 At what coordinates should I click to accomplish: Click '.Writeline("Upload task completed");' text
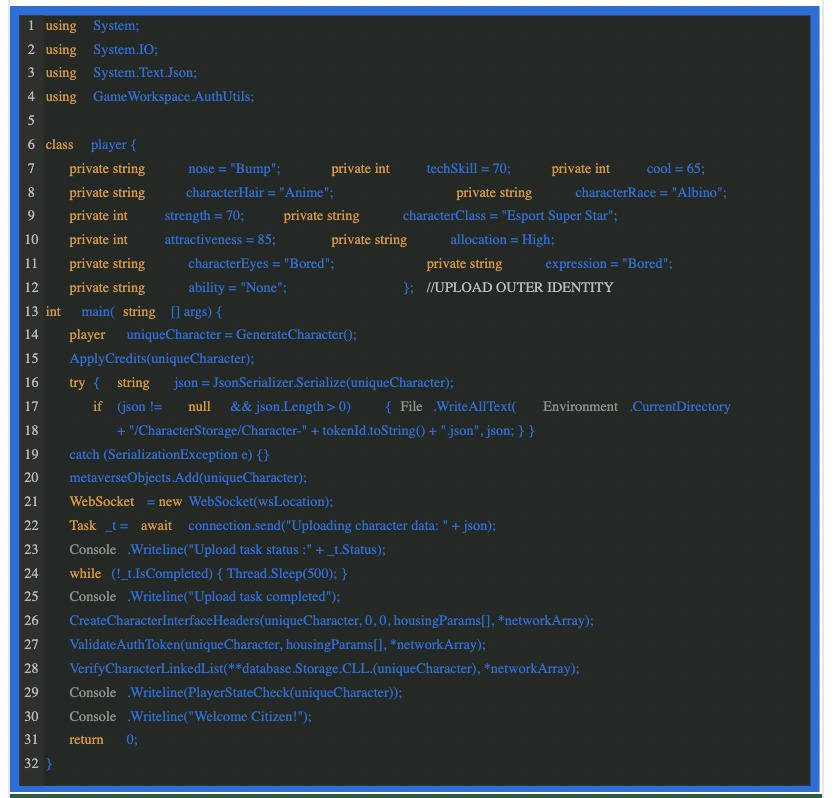click(x=234, y=596)
